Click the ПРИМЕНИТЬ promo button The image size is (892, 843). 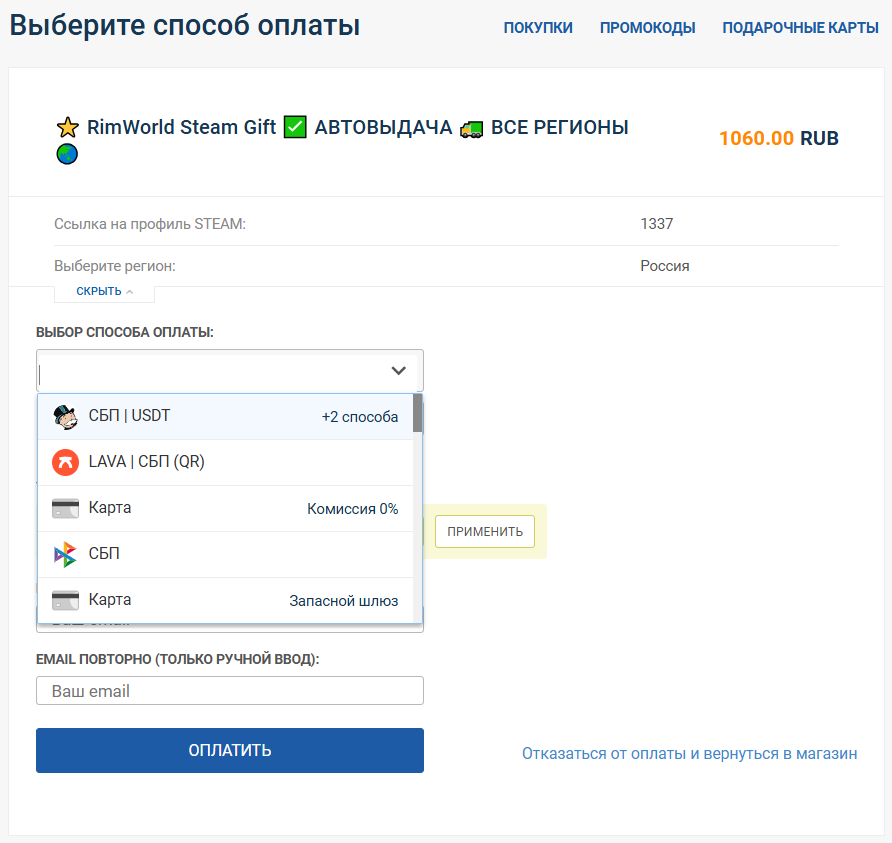click(485, 531)
